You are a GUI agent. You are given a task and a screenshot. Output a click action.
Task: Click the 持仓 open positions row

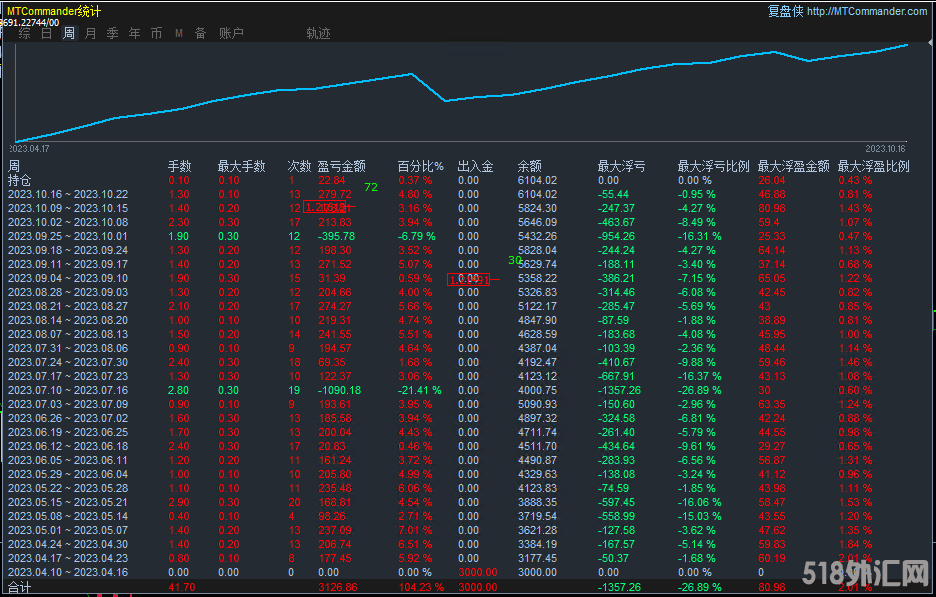pyautogui.click(x=19, y=180)
